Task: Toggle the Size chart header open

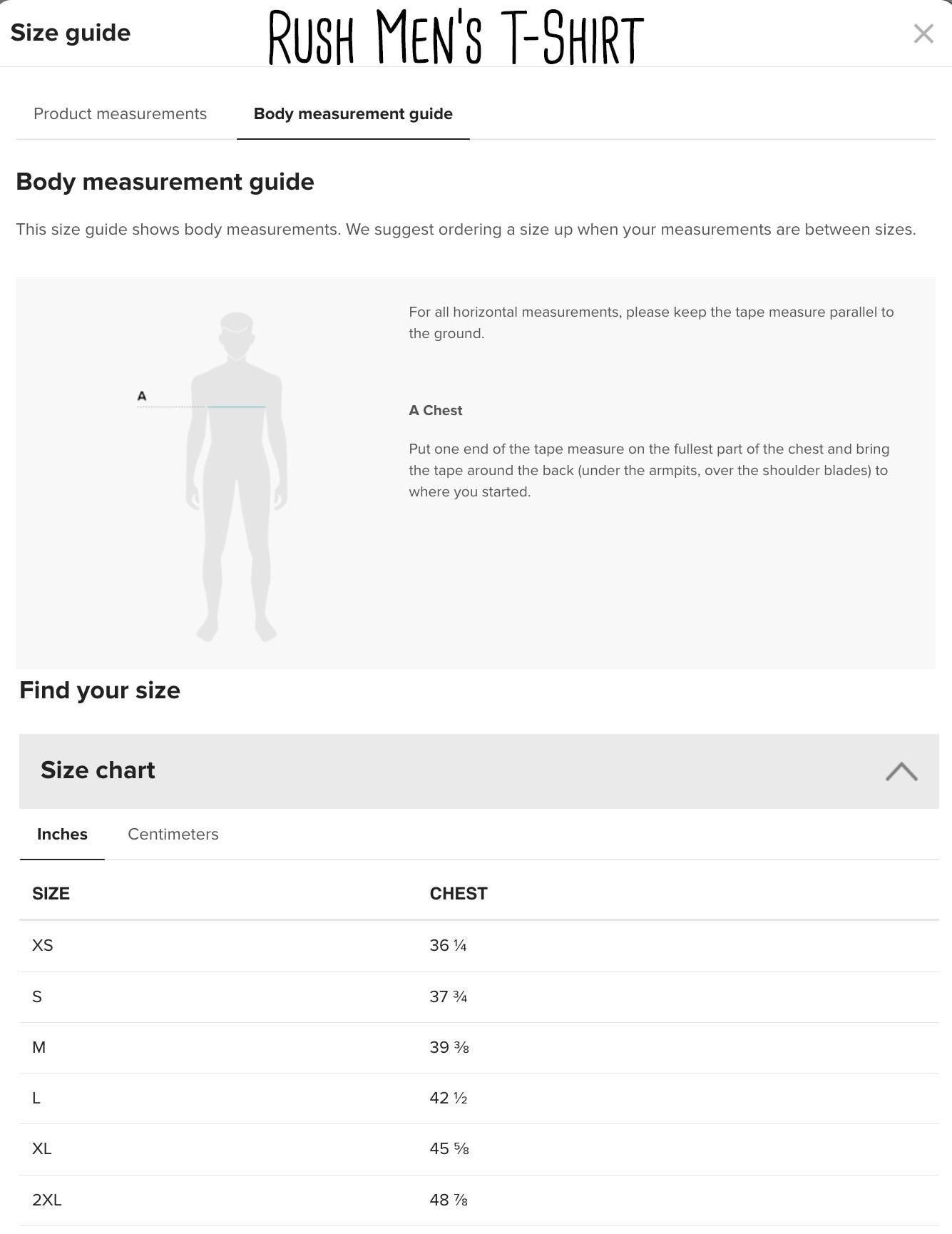Action: [x=98, y=770]
